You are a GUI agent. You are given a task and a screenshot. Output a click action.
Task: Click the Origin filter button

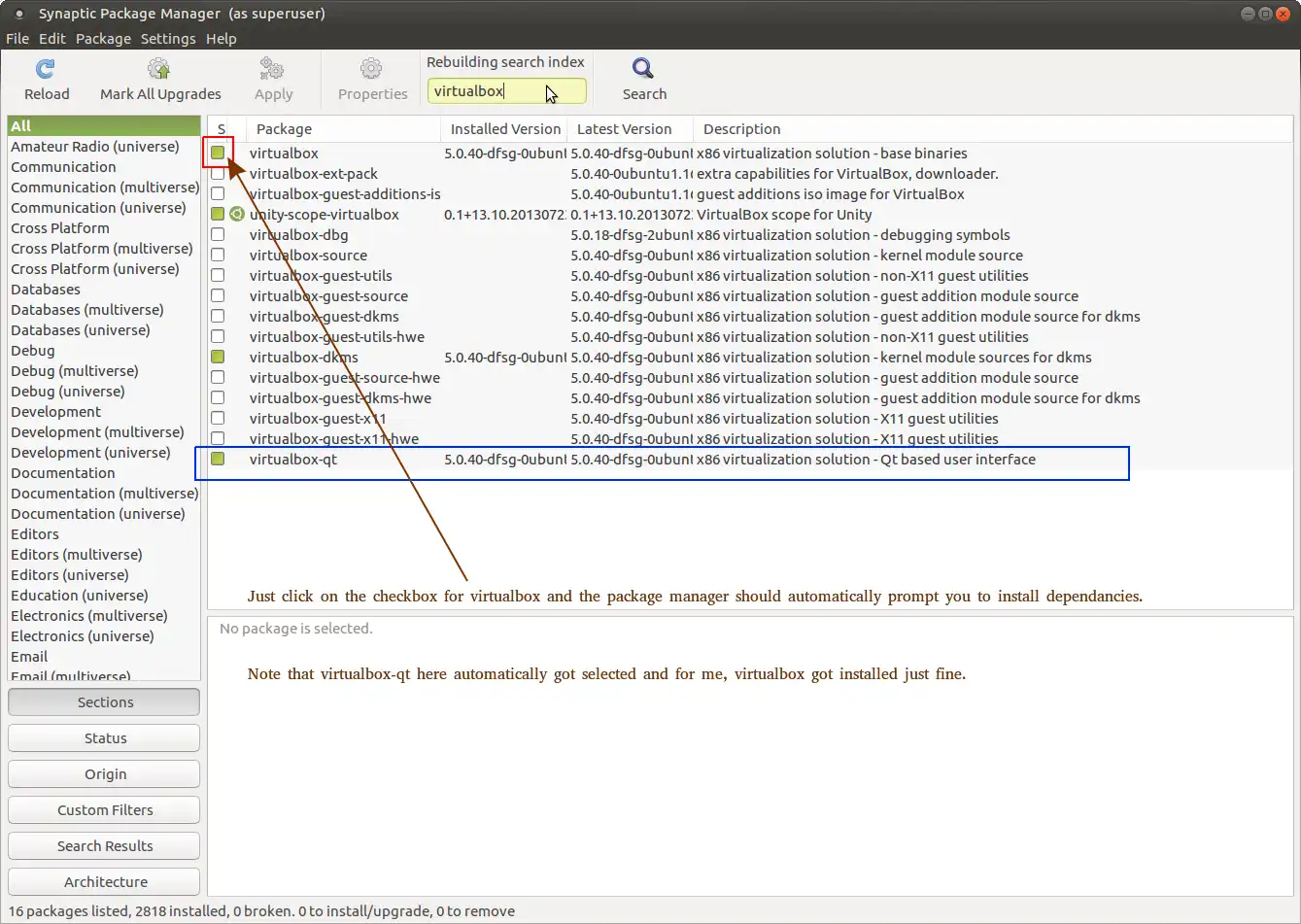click(104, 774)
